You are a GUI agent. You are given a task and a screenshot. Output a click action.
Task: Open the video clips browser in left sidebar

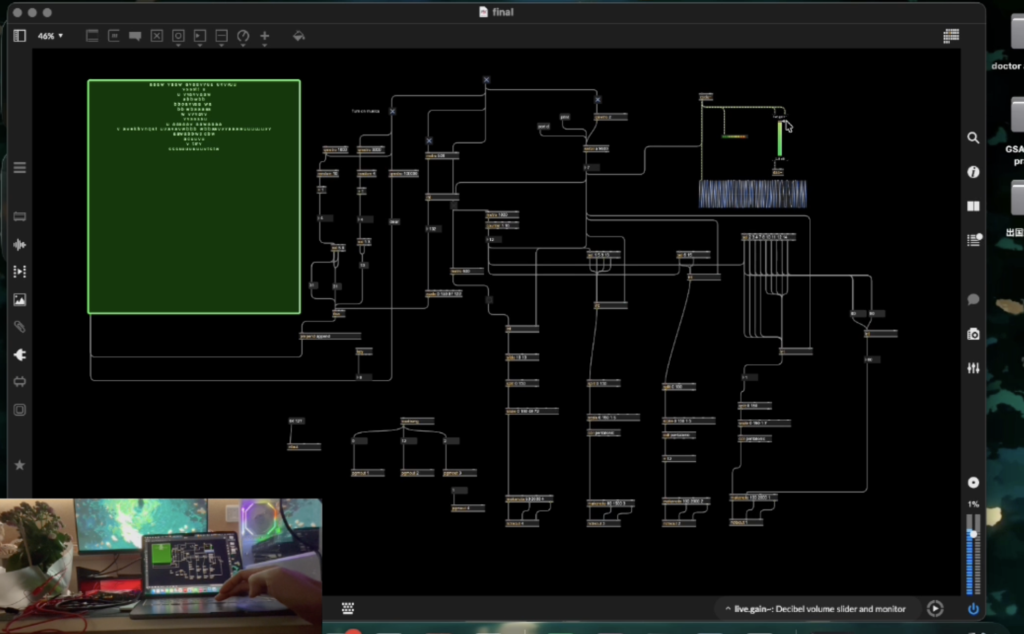click(x=20, y=272)
